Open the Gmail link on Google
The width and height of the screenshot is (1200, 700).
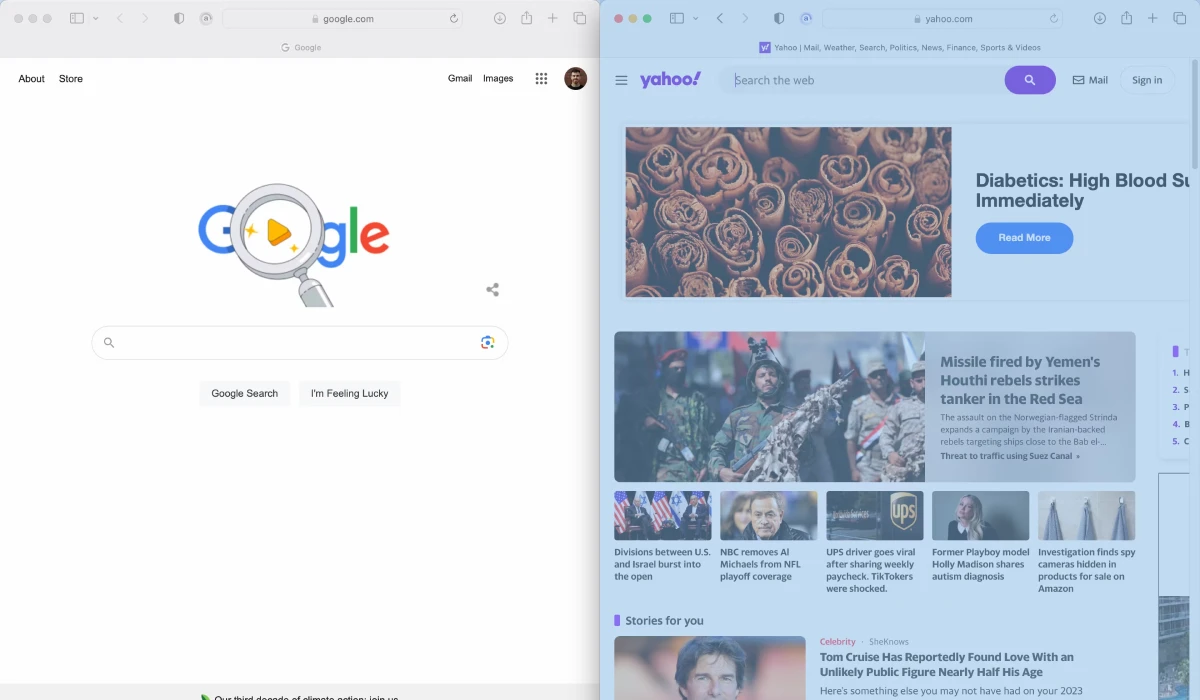click(460, 79)
